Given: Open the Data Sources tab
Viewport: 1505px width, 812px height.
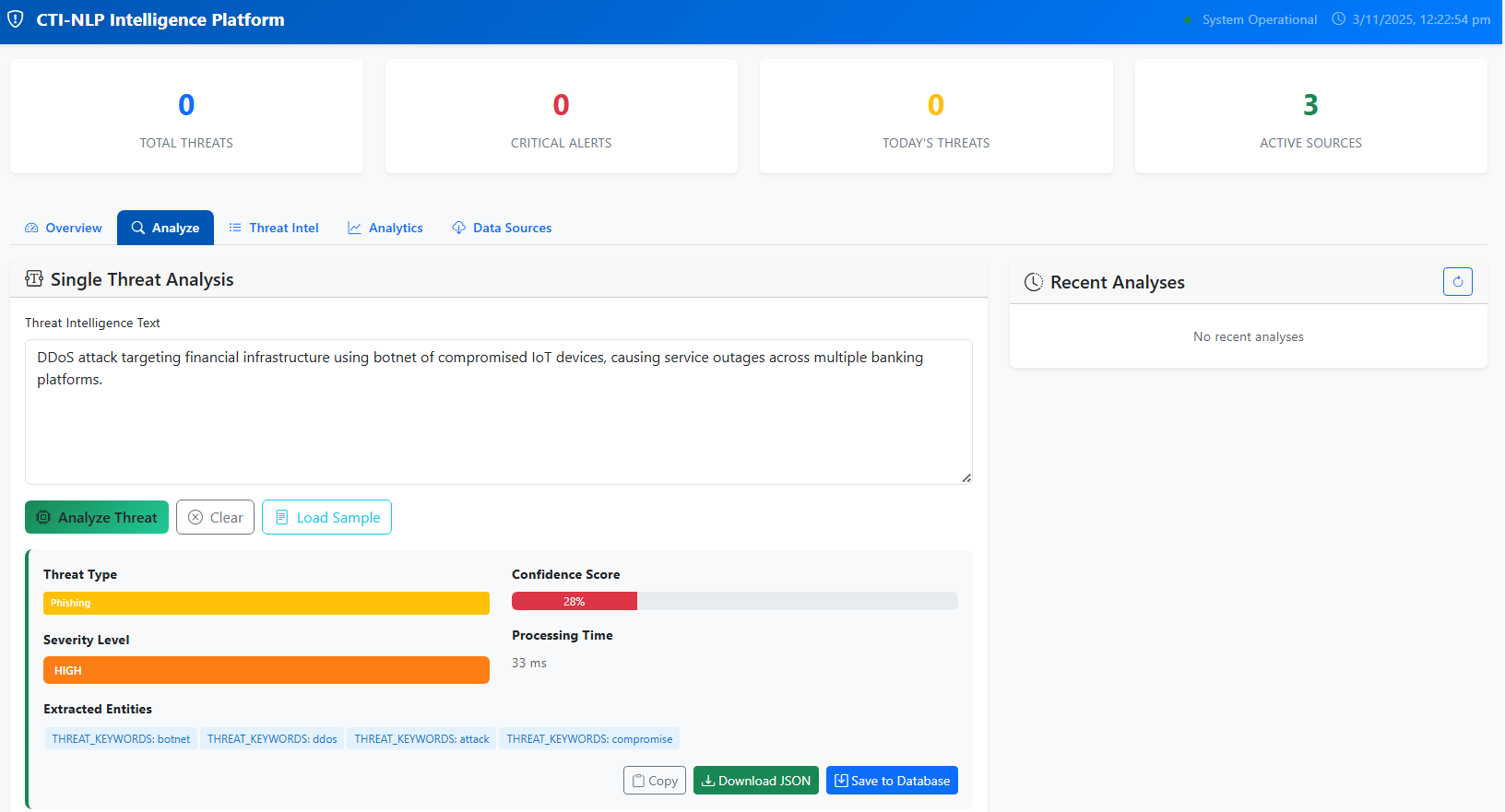Looking at the screenshot, I should coord(502,228).
